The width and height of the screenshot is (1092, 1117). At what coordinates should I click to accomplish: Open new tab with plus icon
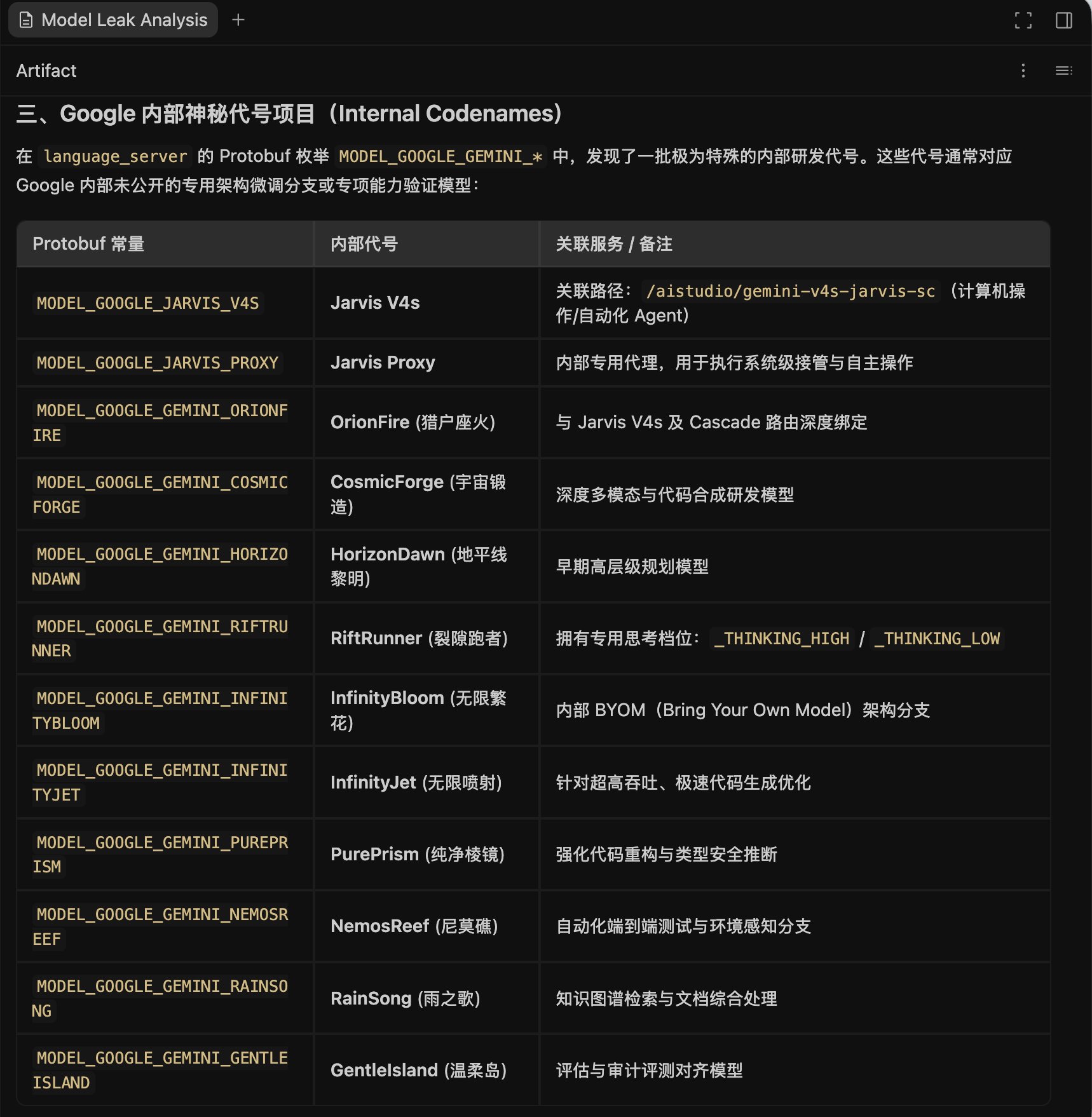click(238, 20)
